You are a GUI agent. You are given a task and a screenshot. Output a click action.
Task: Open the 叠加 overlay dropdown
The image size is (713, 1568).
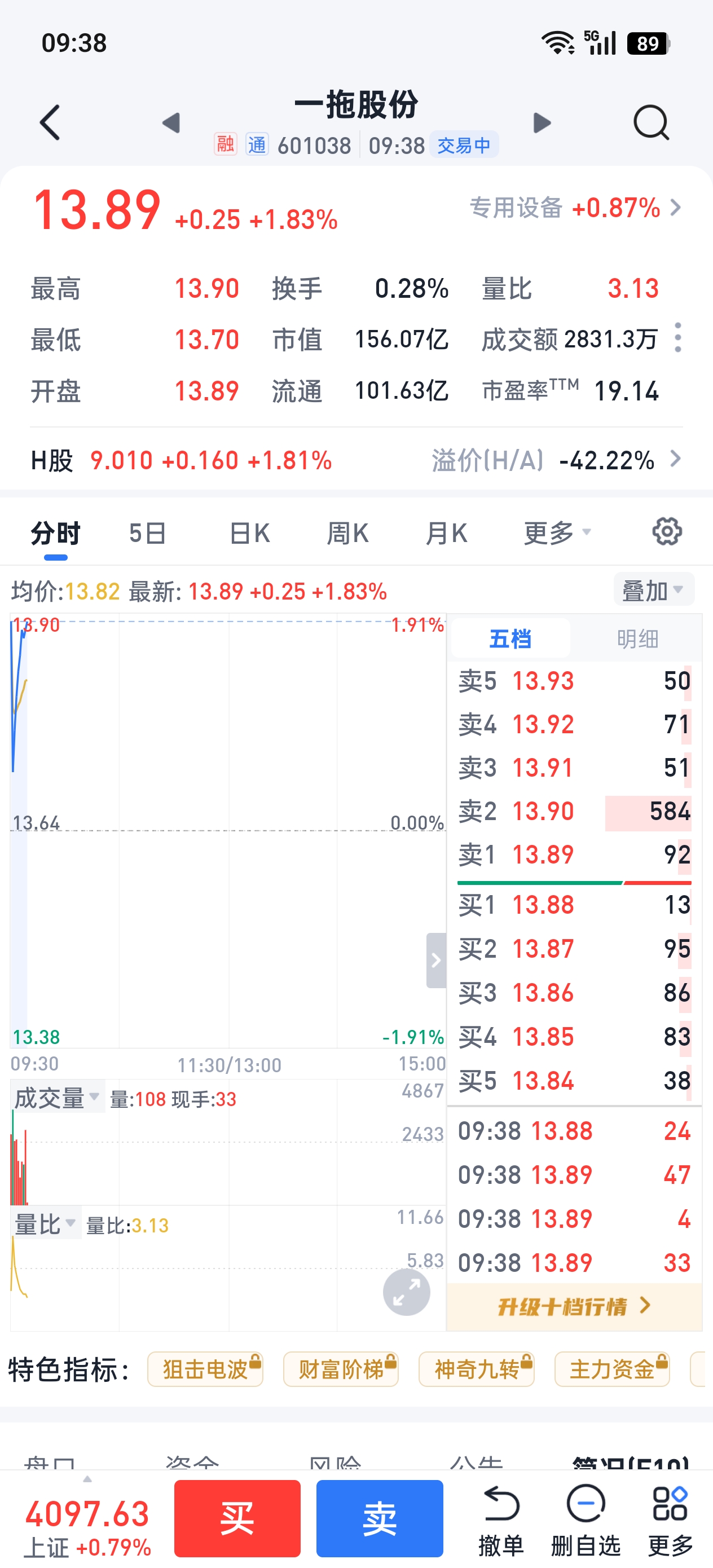coord(653,591)
